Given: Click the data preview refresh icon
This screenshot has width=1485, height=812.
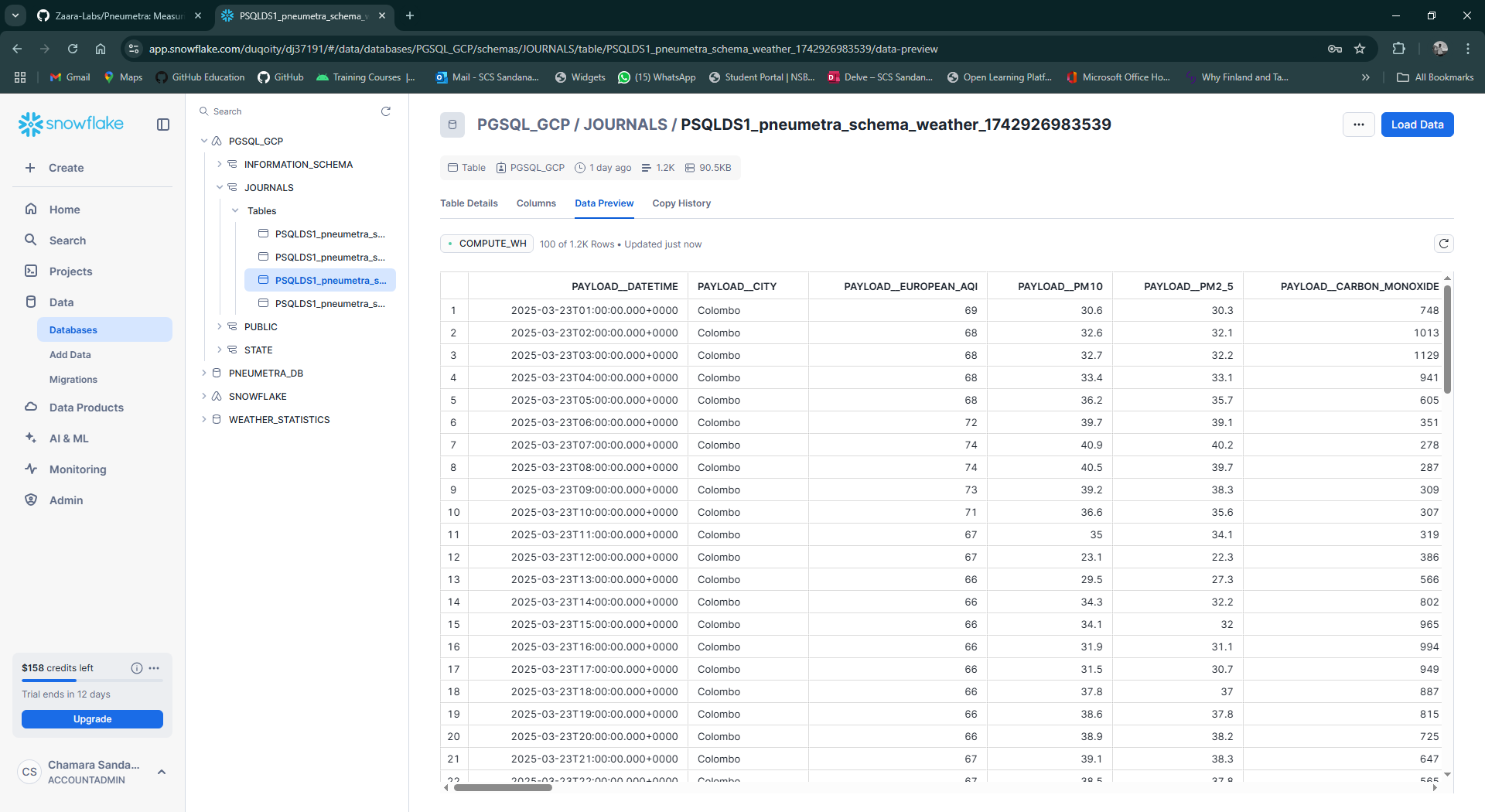Looking at the screenshot, I should click(x=1443, y=244).
